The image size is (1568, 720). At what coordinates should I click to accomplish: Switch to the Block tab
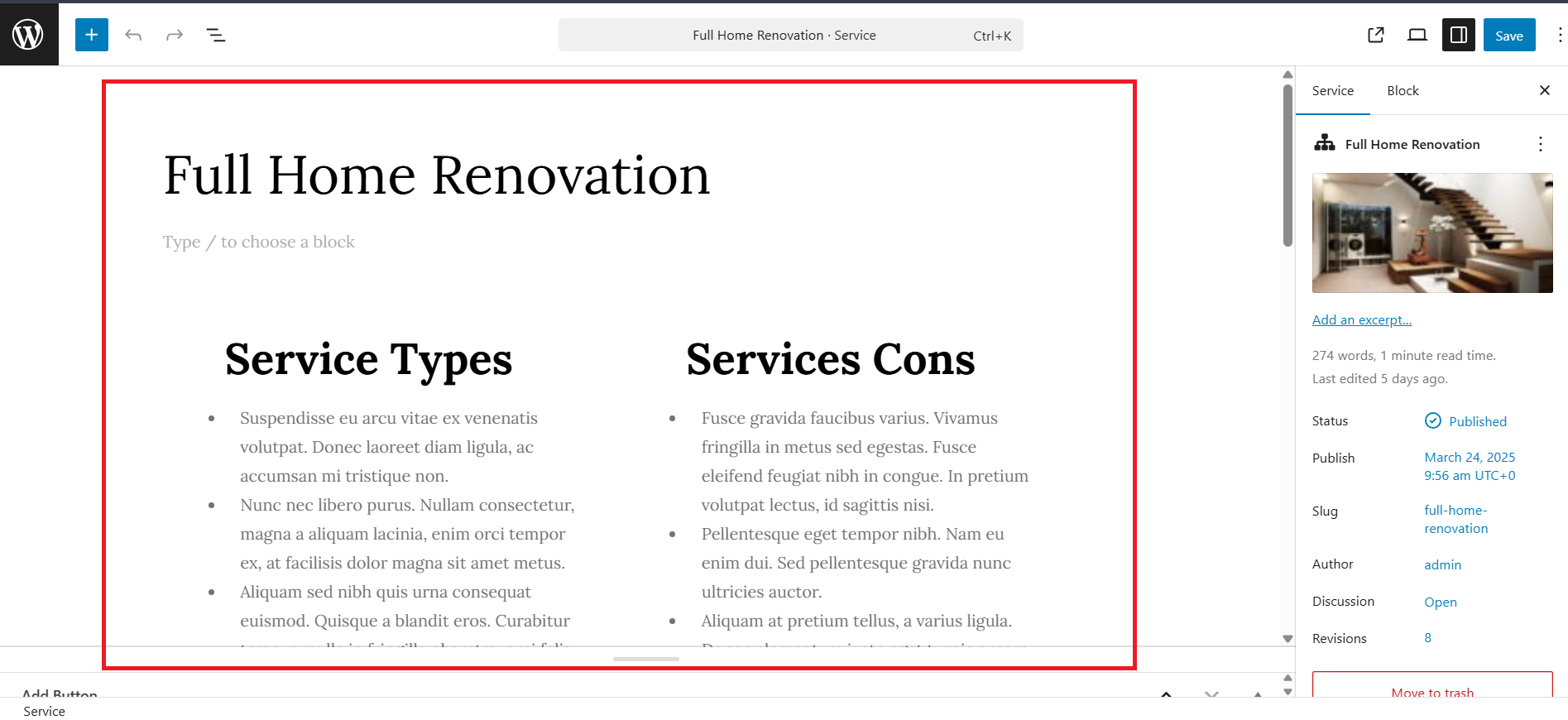tap(1403, 90)
